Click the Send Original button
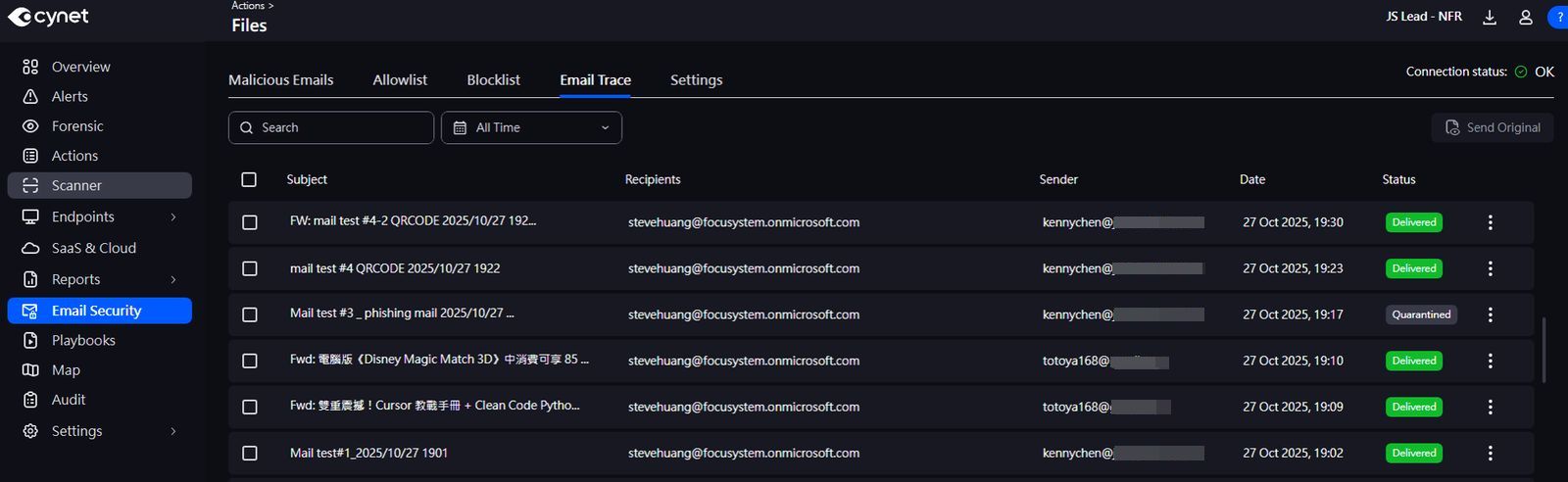Image resolution: width=1568 pixels, height=482 pixels. 1492,127
